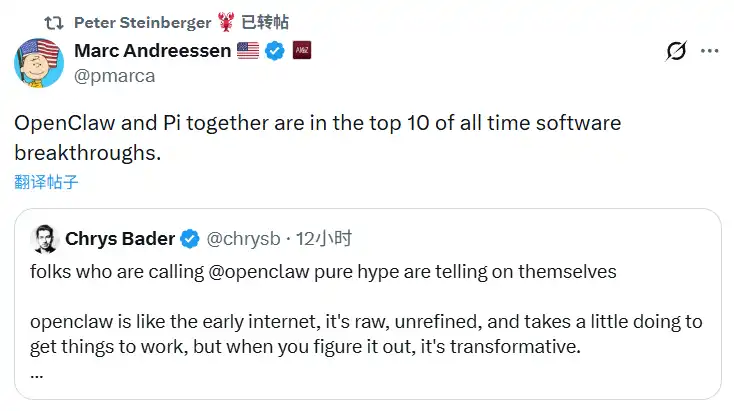The width and height of the screenshot is (734, 411).
Task: Click the Chrys Bader name in quoted post
Action: click(x=120, y=238)
